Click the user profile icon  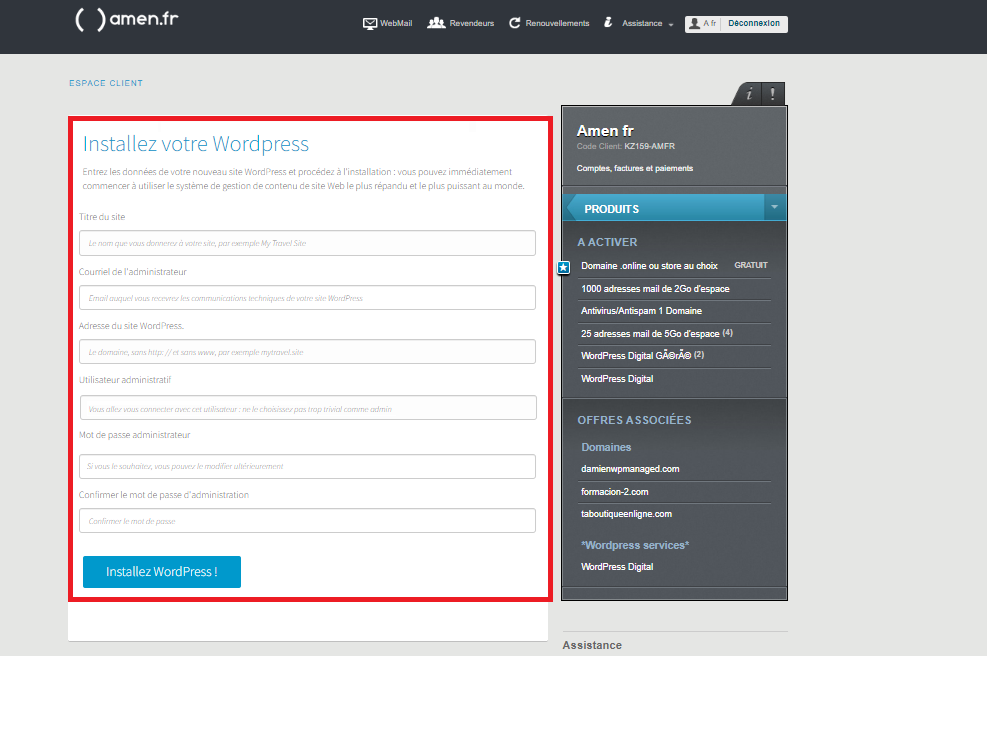[x=694, y=23]
